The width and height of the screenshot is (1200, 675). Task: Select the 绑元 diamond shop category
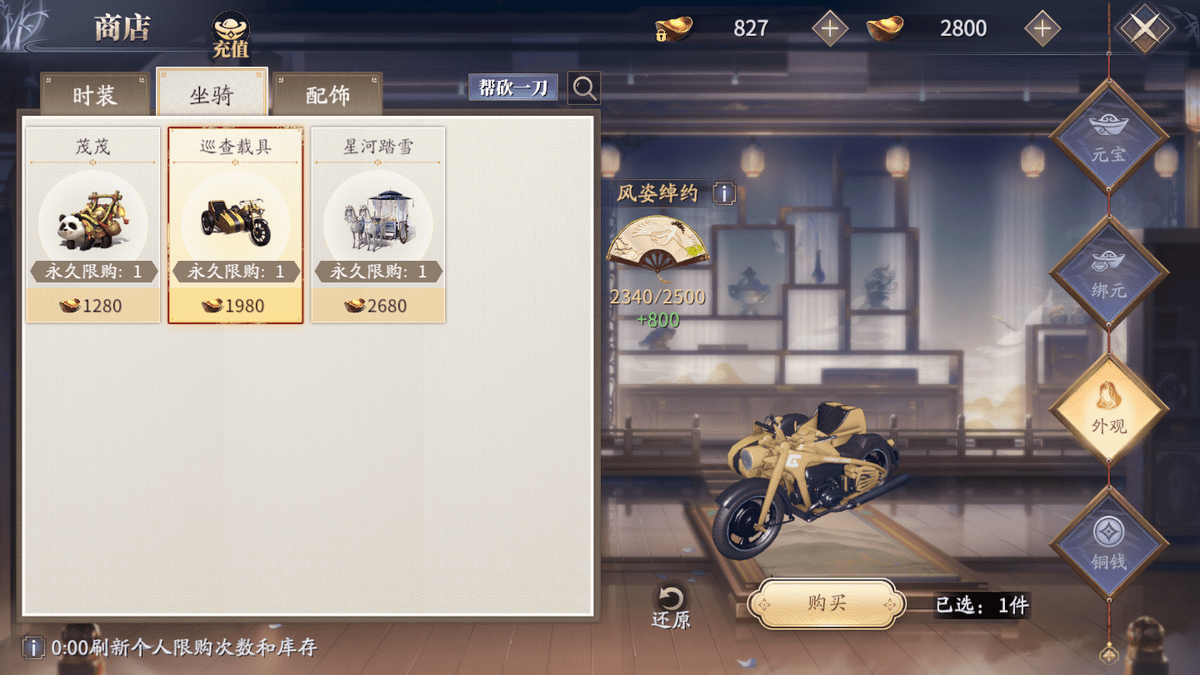tap(1108, 273)
